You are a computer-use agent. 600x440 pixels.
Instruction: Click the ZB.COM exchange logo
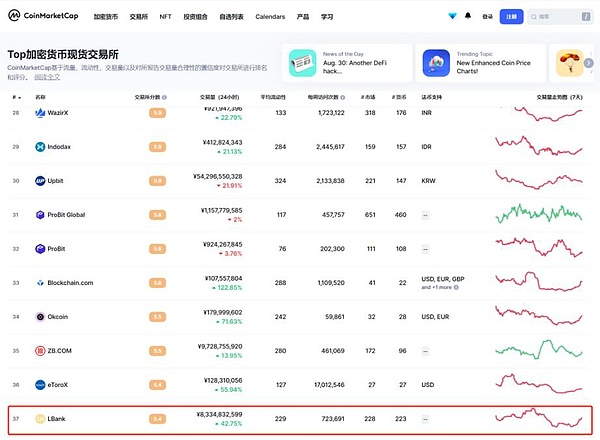tap(40, 351)
